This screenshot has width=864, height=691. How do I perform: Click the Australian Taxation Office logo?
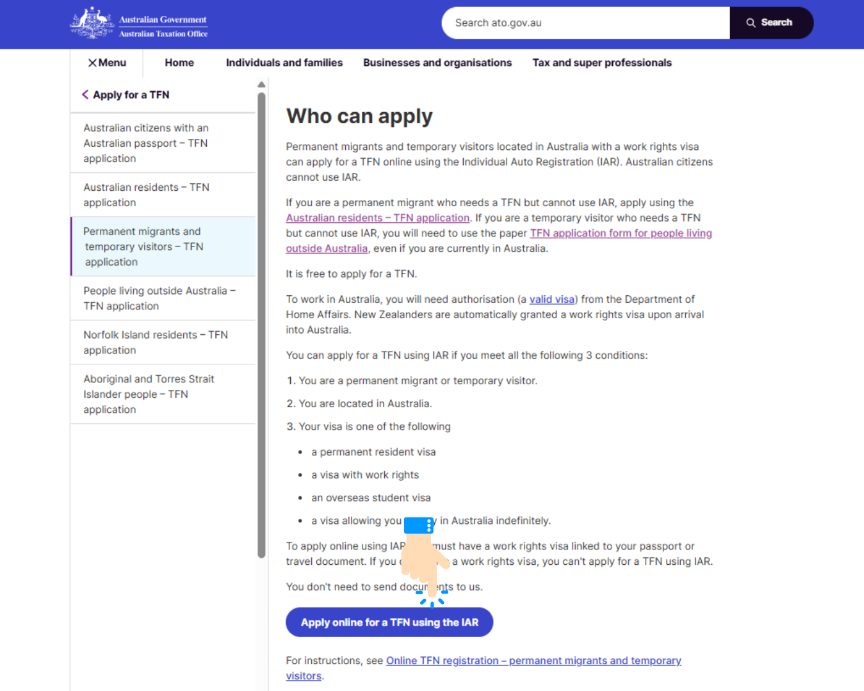pos(139,24)
